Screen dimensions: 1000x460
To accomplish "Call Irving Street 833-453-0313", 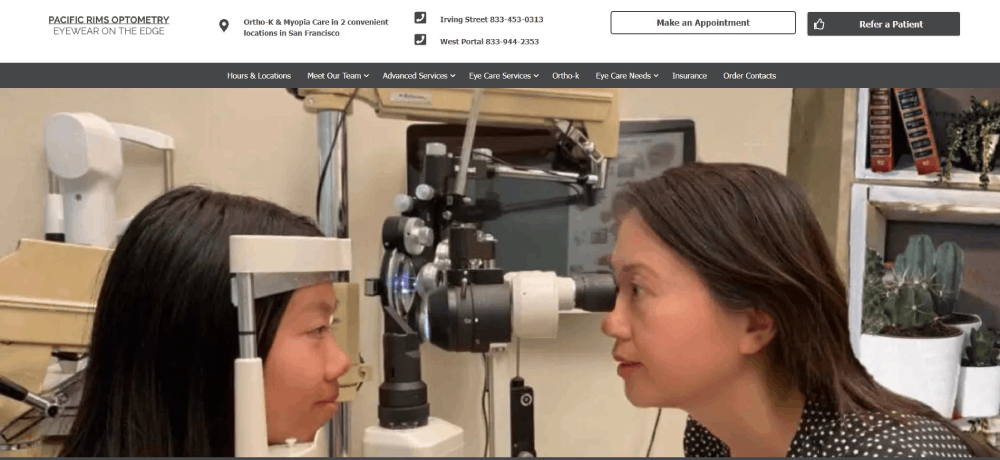I will coord(492,20).
